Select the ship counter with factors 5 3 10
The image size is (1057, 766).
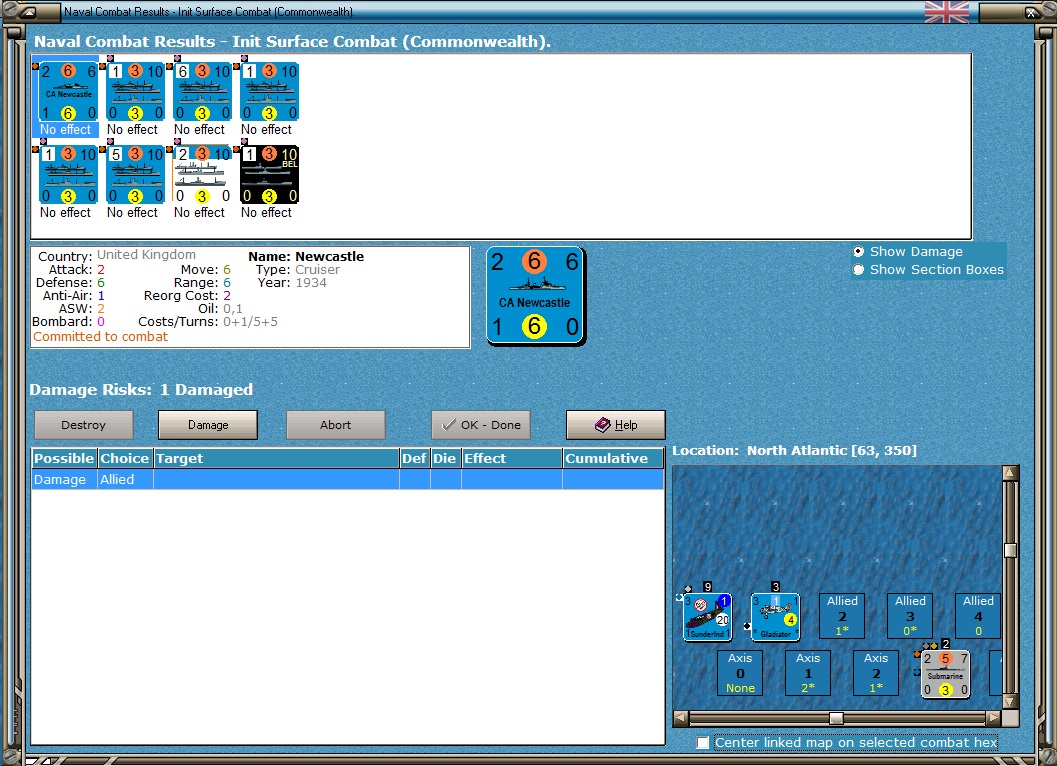(x=135, y=175)
